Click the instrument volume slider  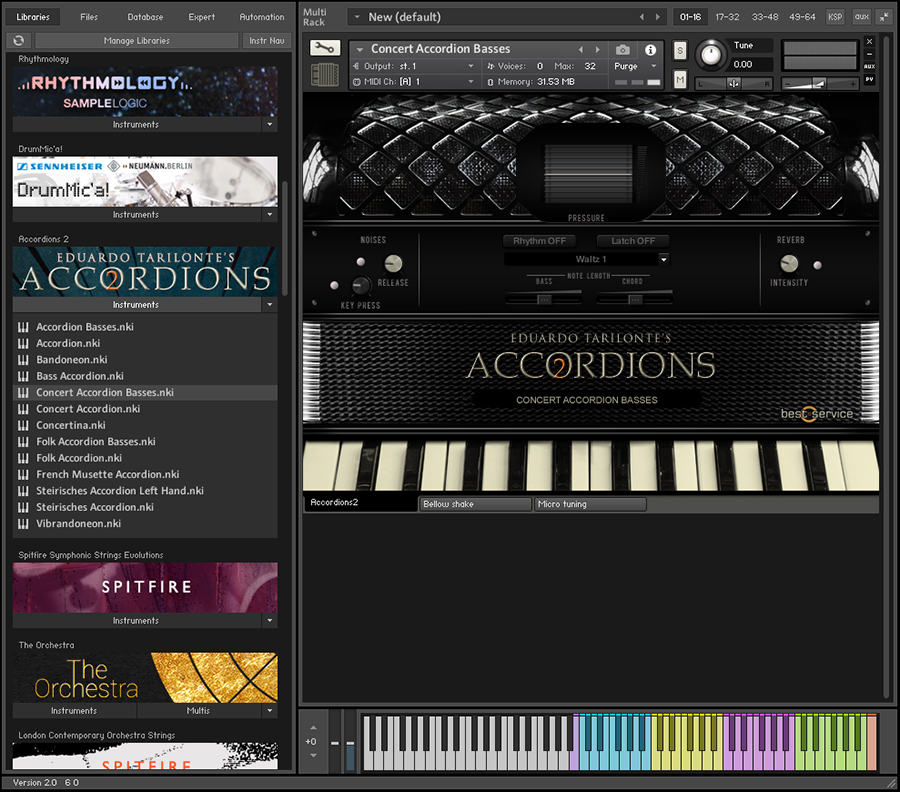click(x=819, y=84)
